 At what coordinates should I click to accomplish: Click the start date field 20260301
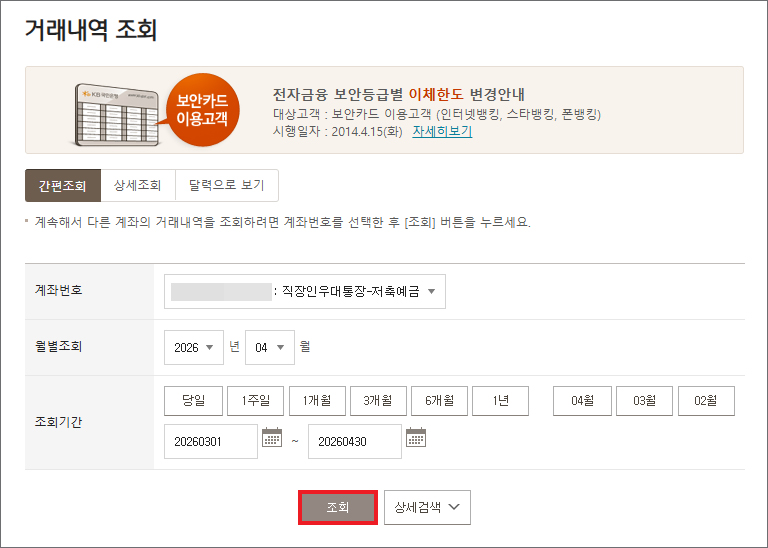coord(211,441)
